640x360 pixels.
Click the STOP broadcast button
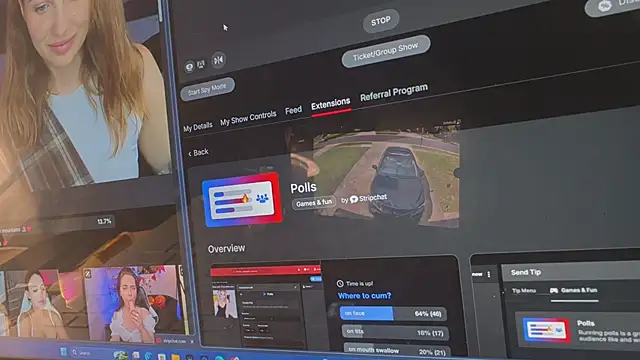click(x=381, y=21)
